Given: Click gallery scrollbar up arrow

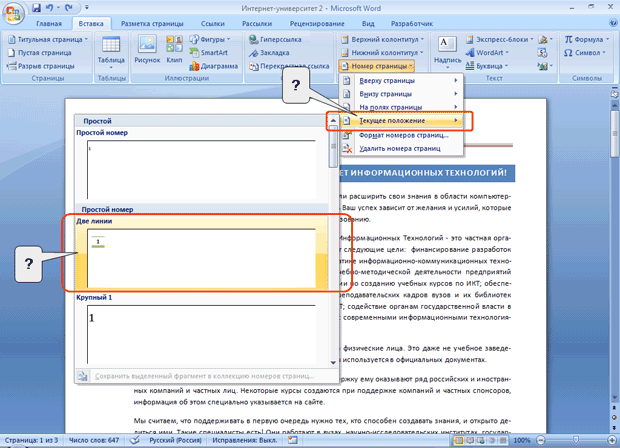Looking at the screenshot, I should pos(333,120).
